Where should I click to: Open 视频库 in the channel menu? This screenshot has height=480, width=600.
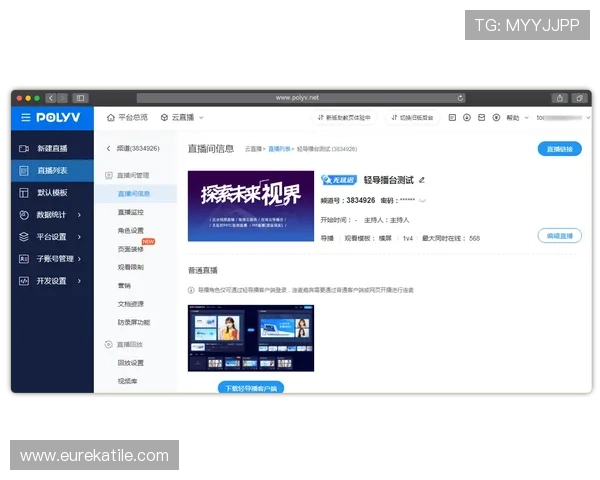coord(127,381)
